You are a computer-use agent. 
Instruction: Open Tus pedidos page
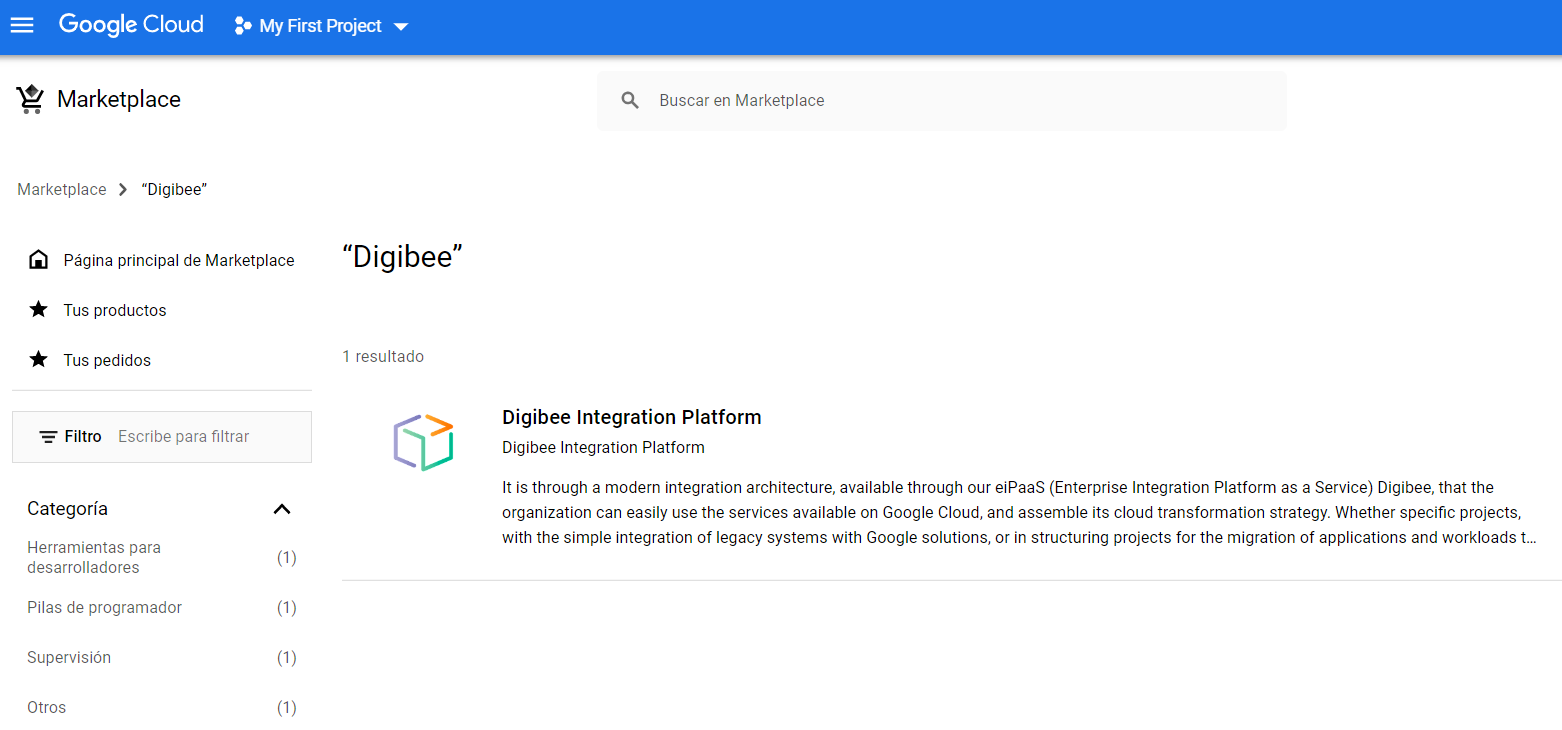pos(107,360)
